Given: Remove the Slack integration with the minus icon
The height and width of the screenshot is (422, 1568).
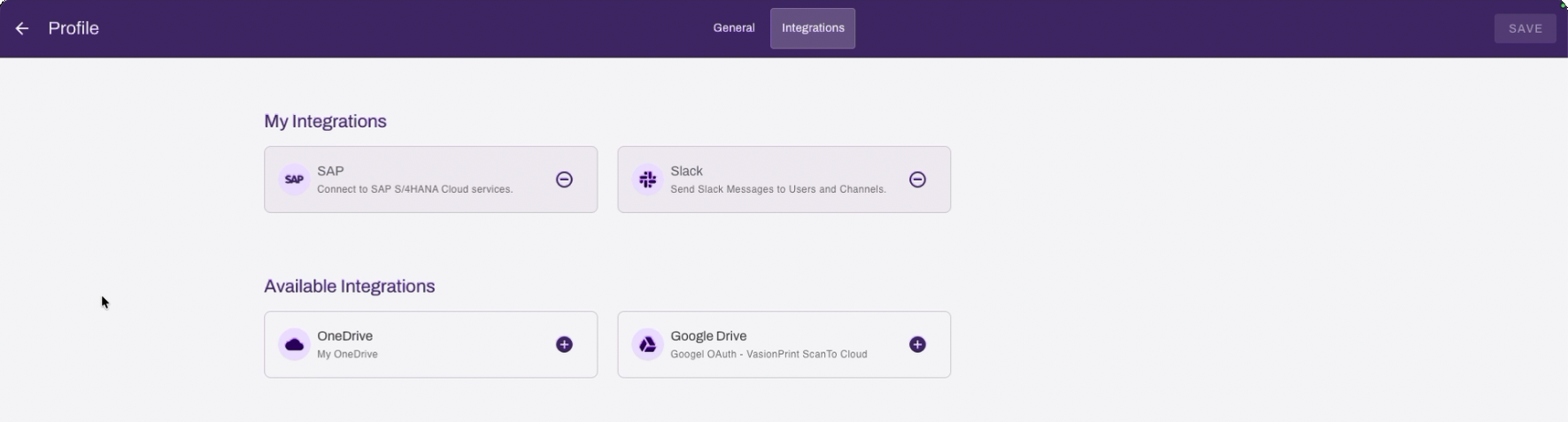Looking at the screenshot, I should (x=917, y=180).
